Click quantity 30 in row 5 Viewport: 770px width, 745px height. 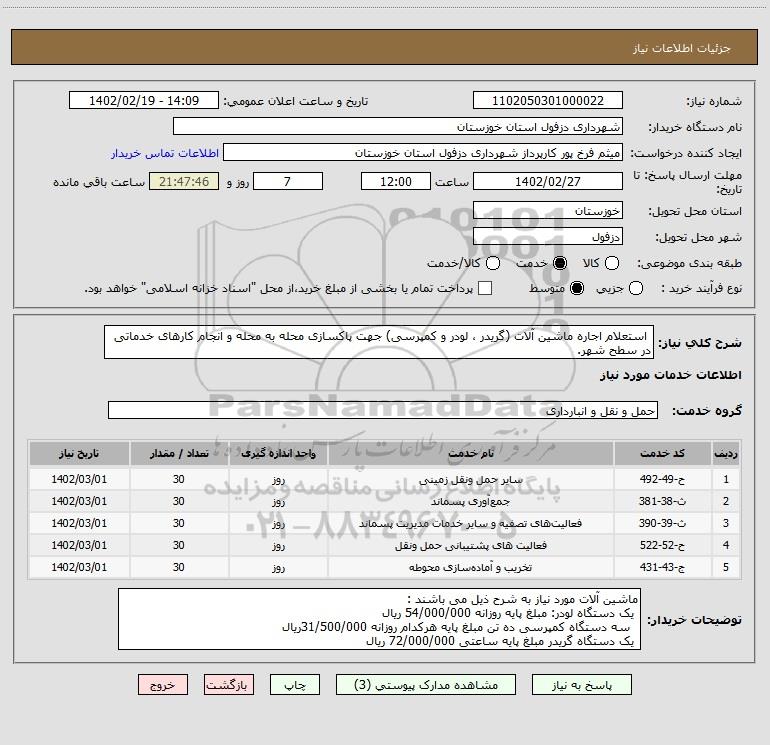[x=179, y=567]
